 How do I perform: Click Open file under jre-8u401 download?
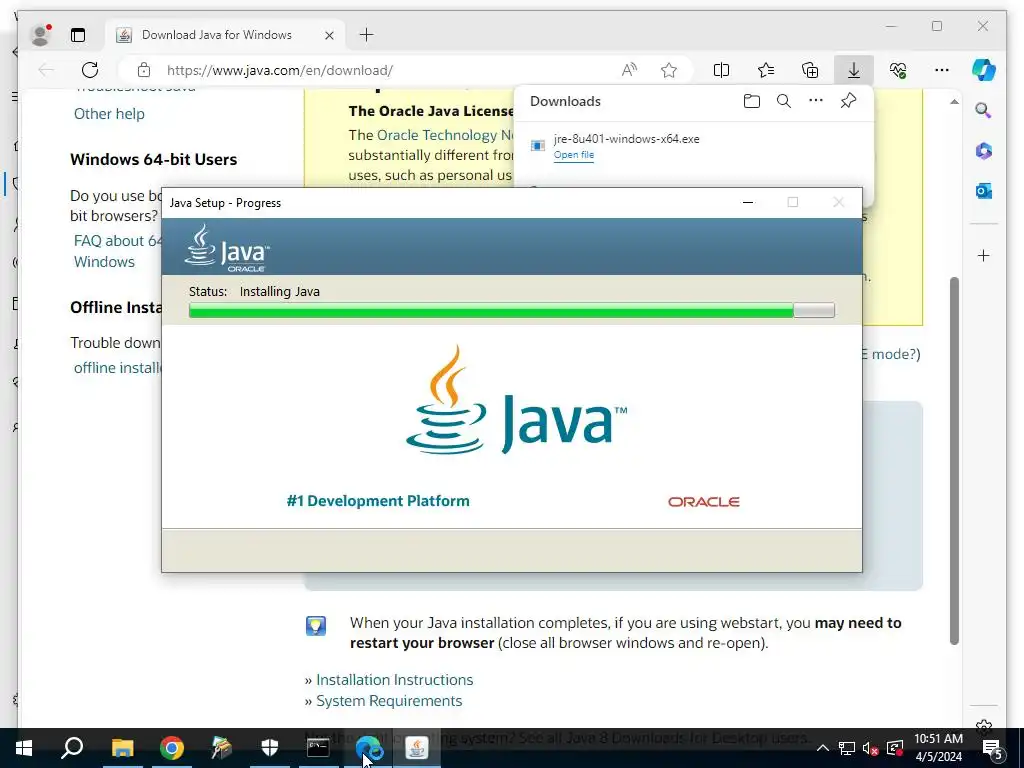click(574, 155)
